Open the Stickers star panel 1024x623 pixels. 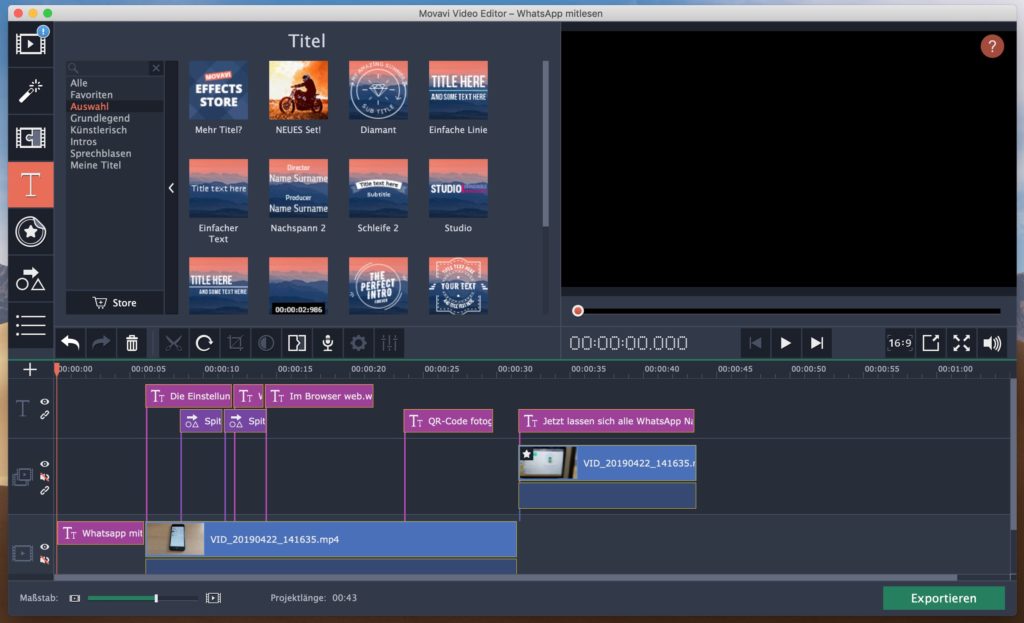[x=31, y=231]
